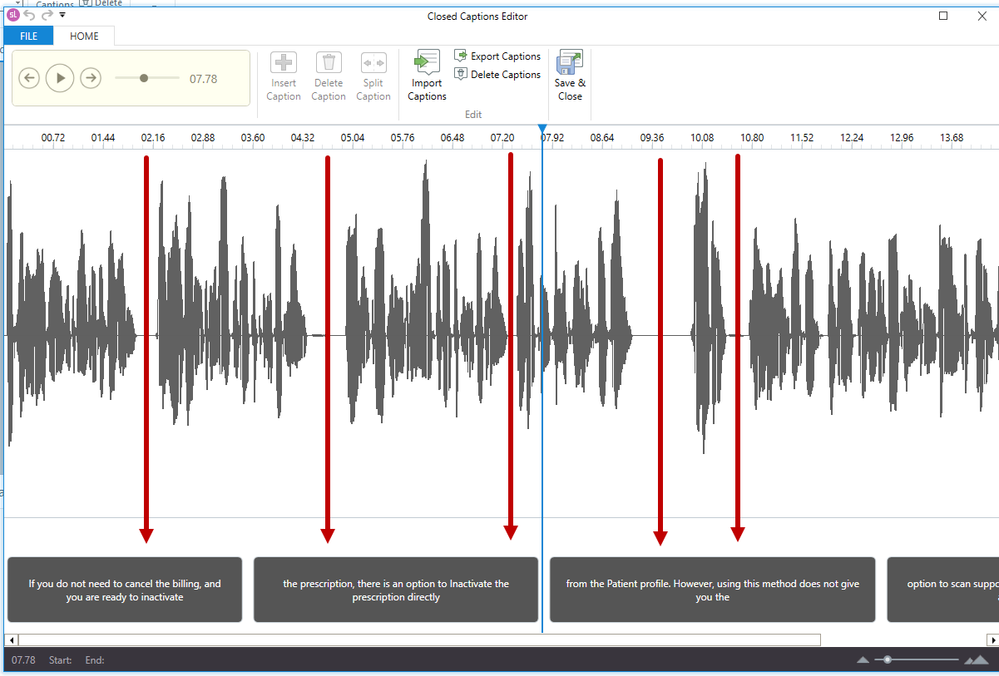The height and width of the screenshot is (676, 999).
Task: Click Export Captions
Action: click(x=498, y=57)
